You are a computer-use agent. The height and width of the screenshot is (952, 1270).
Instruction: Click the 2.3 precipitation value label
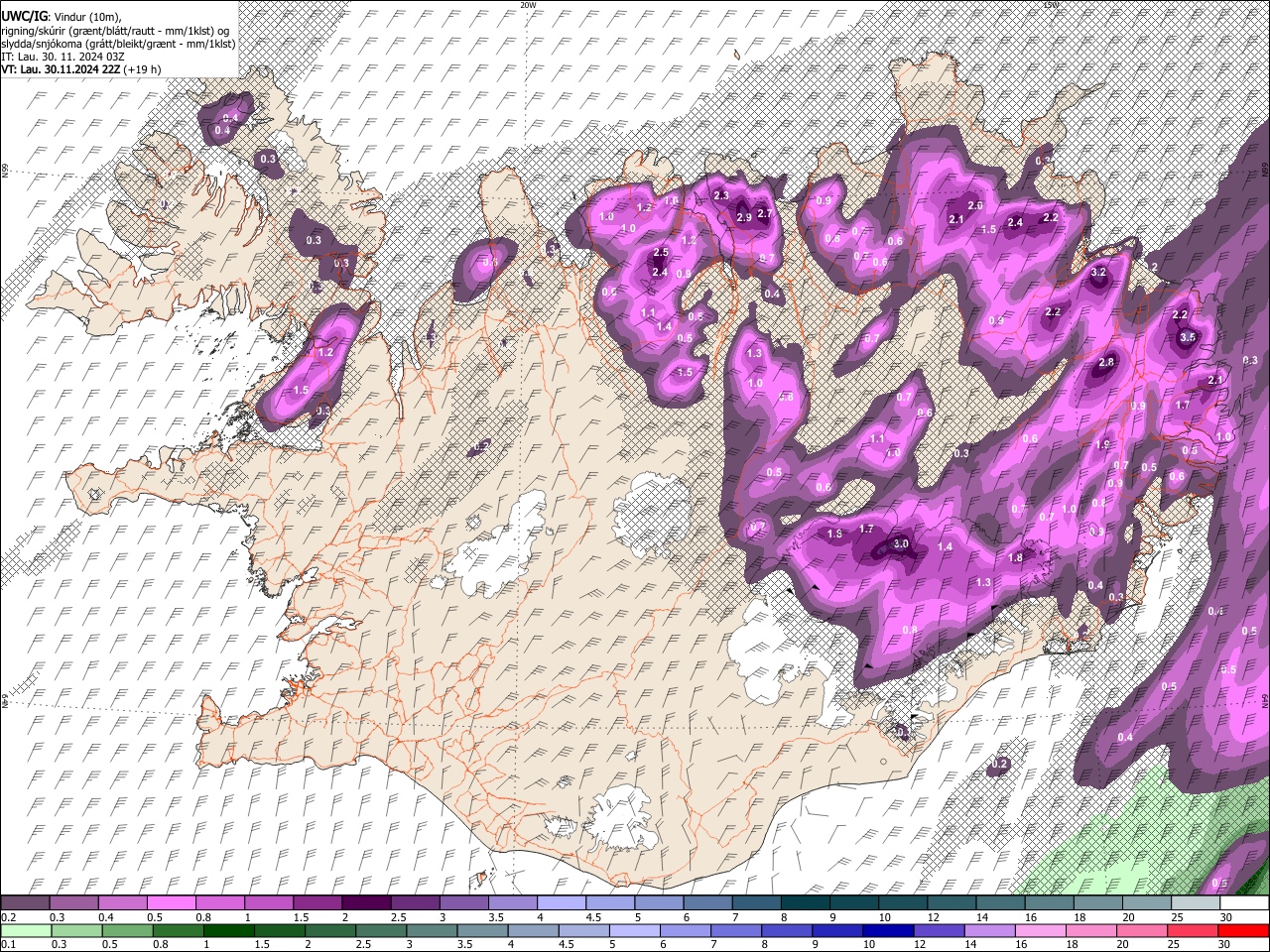point(721,195)
